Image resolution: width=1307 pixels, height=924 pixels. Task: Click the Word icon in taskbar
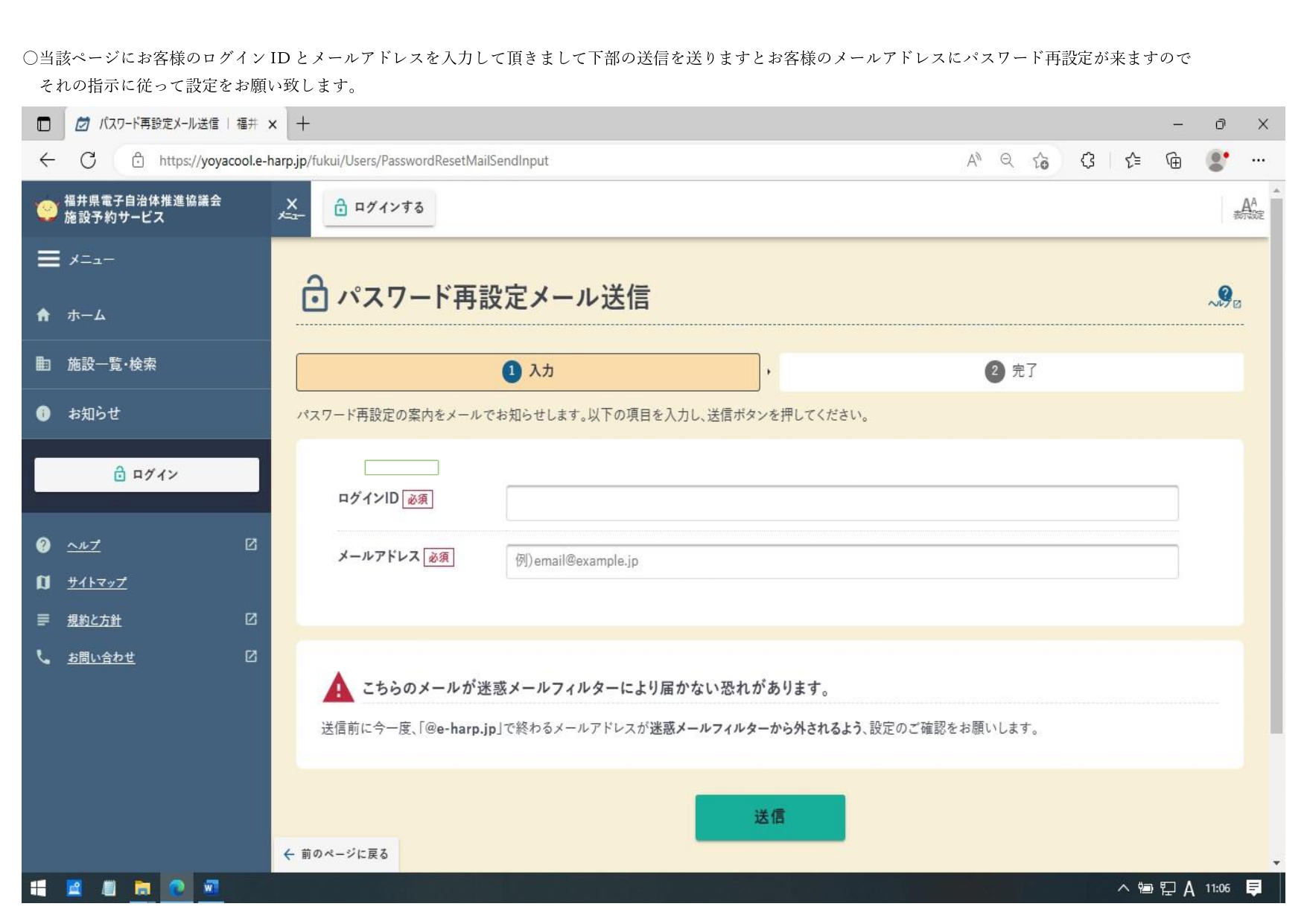coord(211,888)
